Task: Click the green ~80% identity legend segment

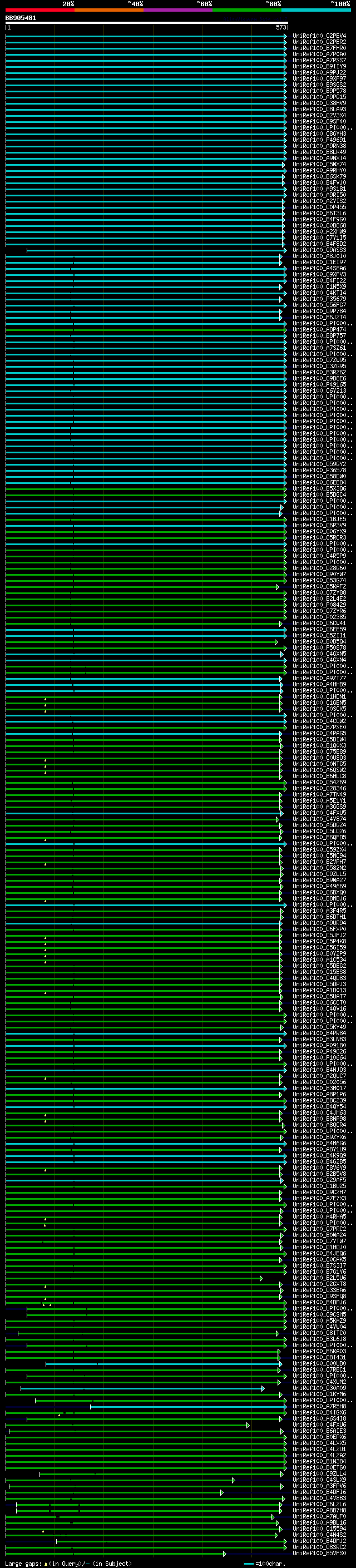Action: pyautogui.click(x=247, y=10)
